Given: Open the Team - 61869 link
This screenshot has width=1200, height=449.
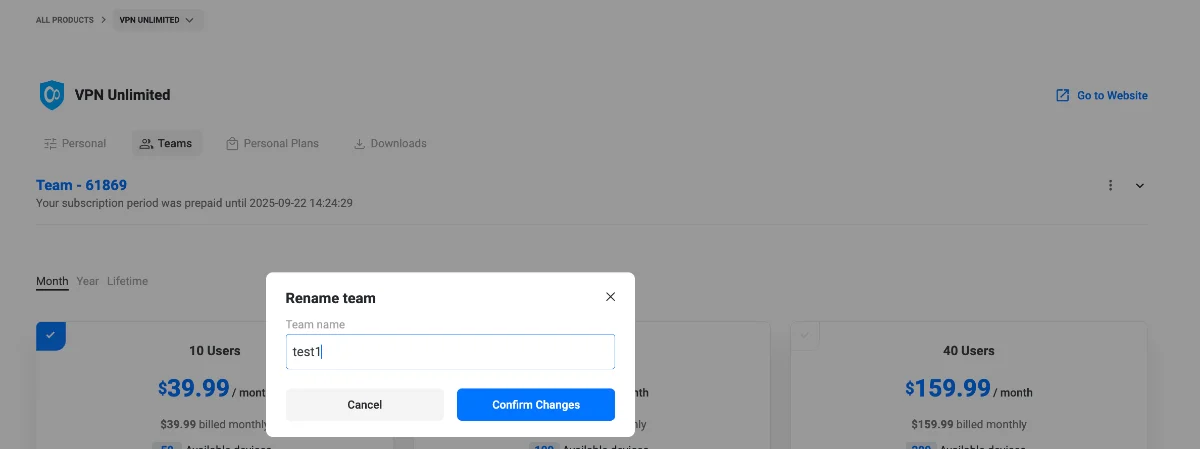Looking at the screenshot, I should [81, 185].
